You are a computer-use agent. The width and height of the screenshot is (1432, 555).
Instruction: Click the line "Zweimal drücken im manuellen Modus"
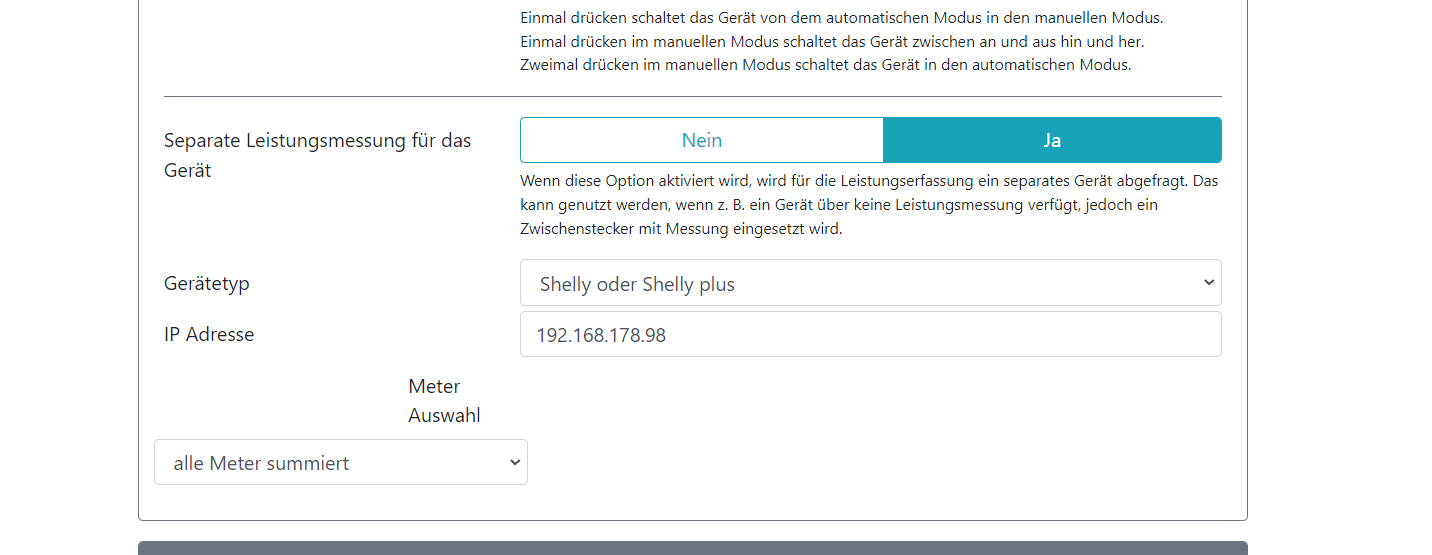pos(825,65)
